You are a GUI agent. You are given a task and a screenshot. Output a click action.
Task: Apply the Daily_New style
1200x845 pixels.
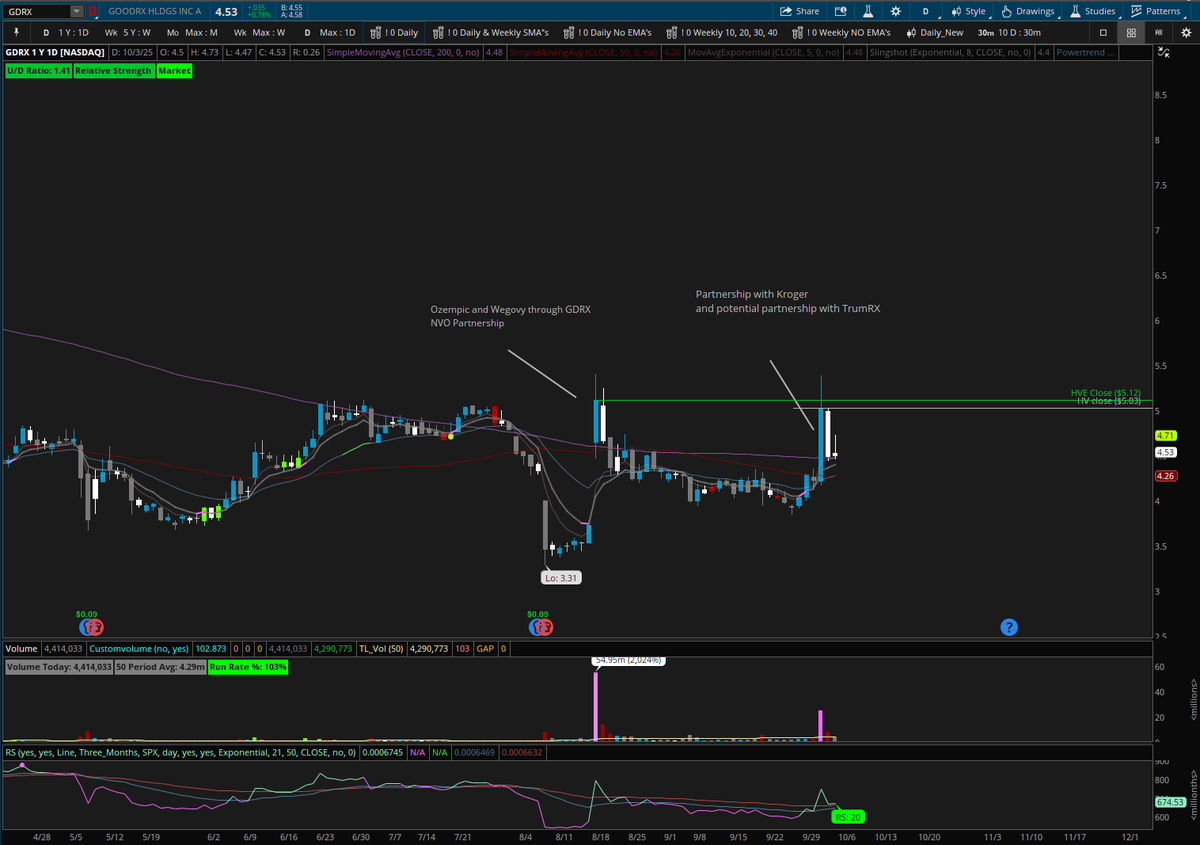click(x=934, y=32)
